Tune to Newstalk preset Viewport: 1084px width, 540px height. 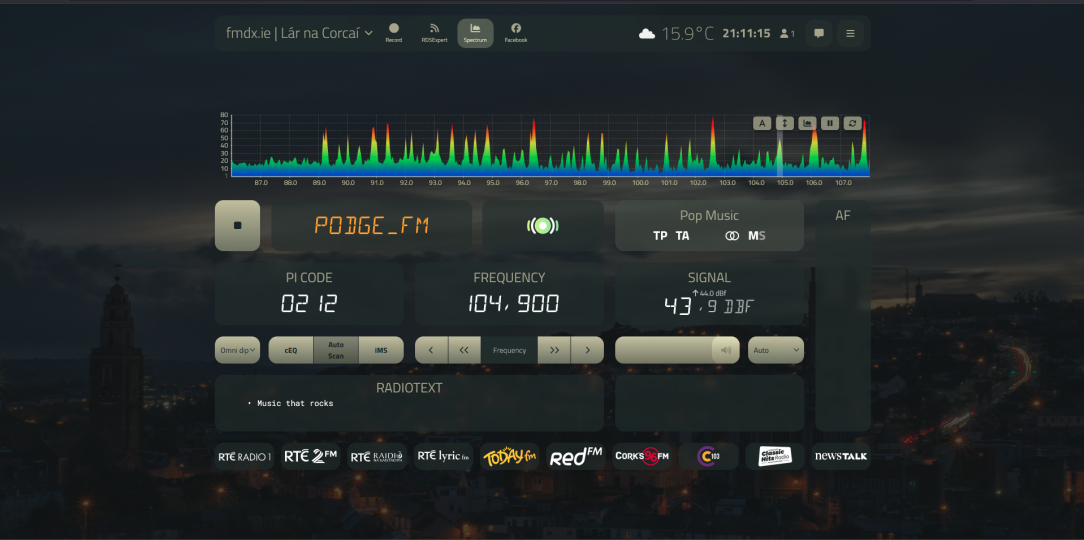(x=841, y=456)
